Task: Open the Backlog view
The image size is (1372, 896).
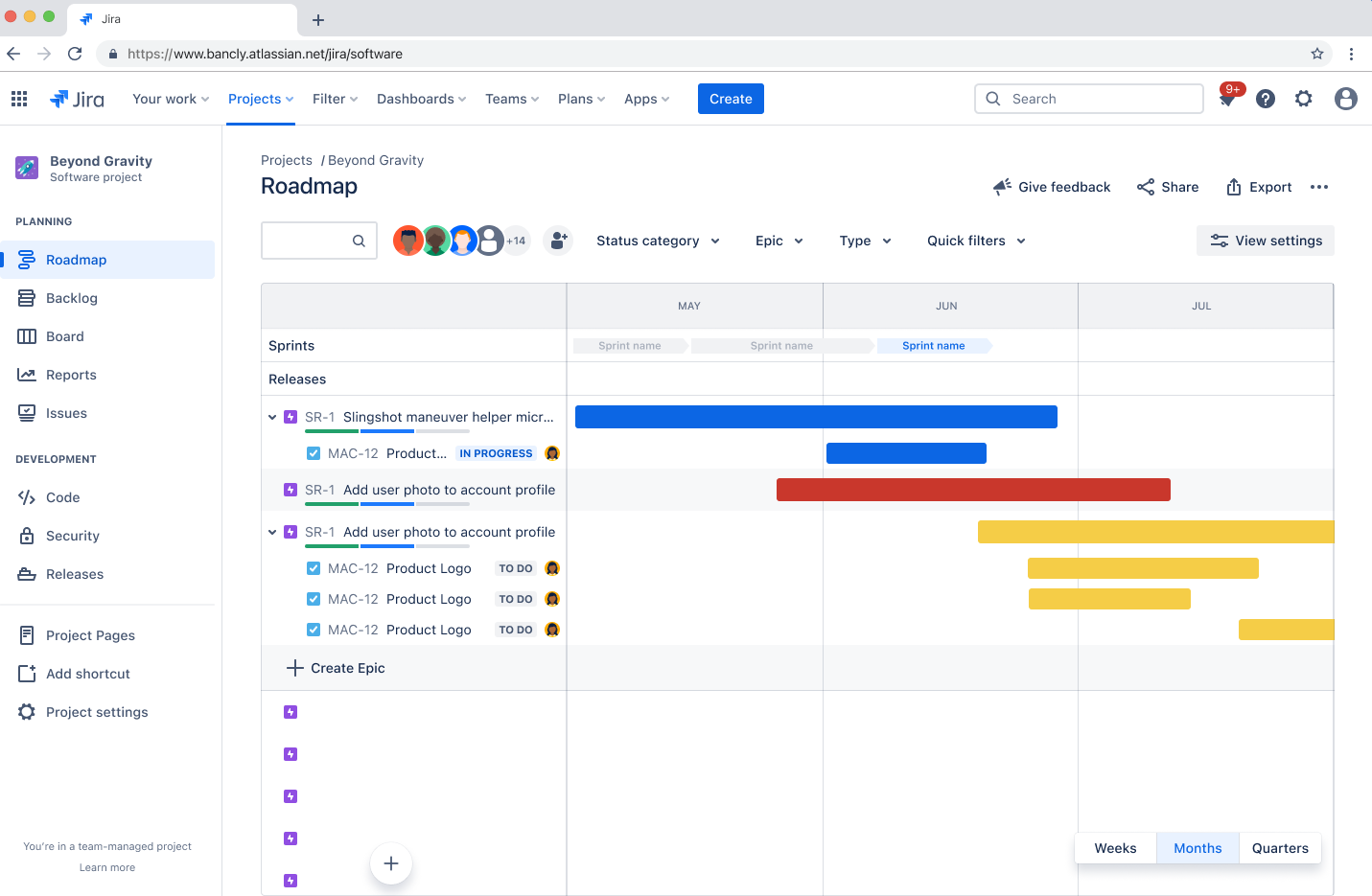Action: [73, 297]
